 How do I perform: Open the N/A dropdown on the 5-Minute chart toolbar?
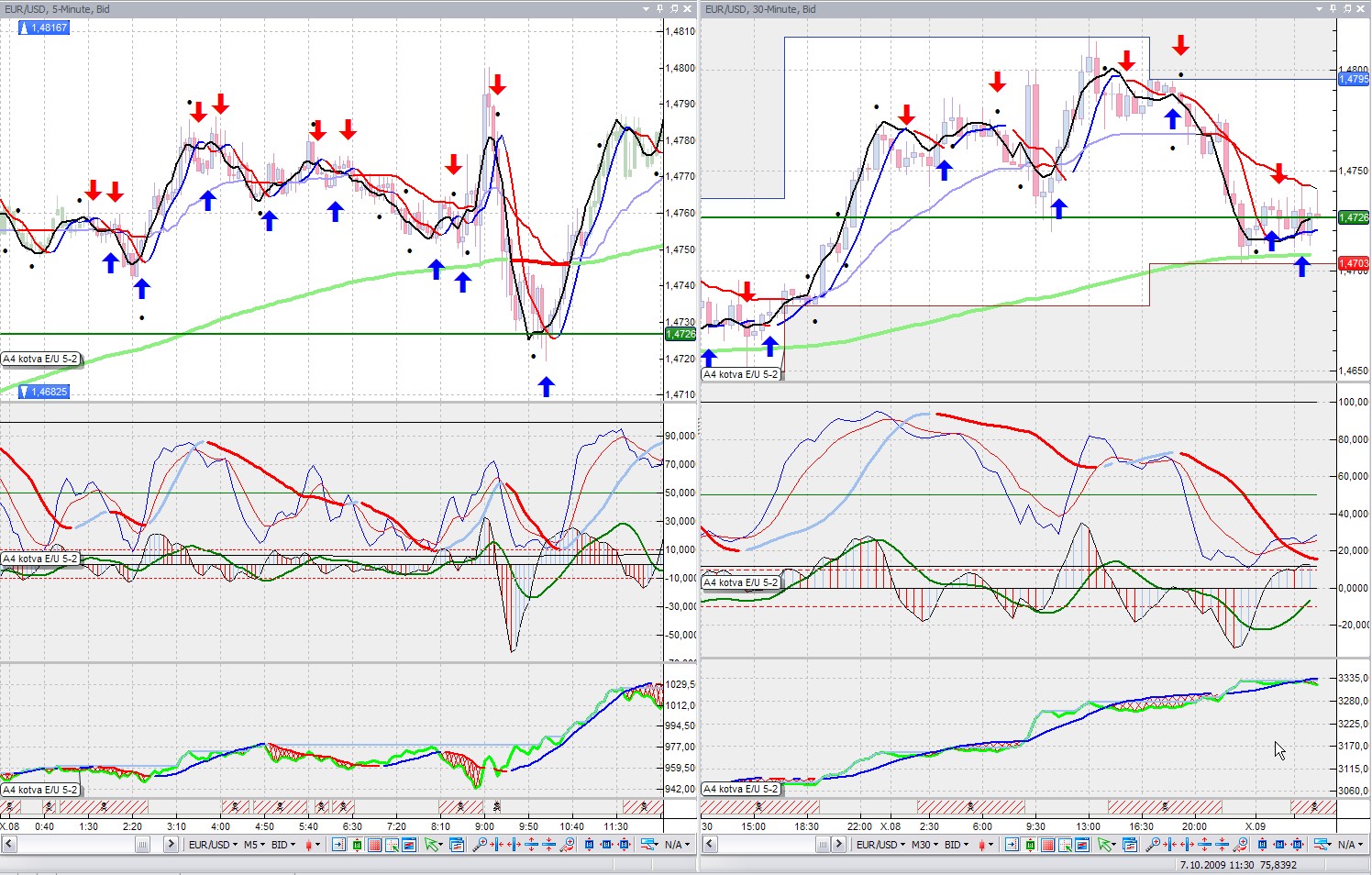point(677,845)
